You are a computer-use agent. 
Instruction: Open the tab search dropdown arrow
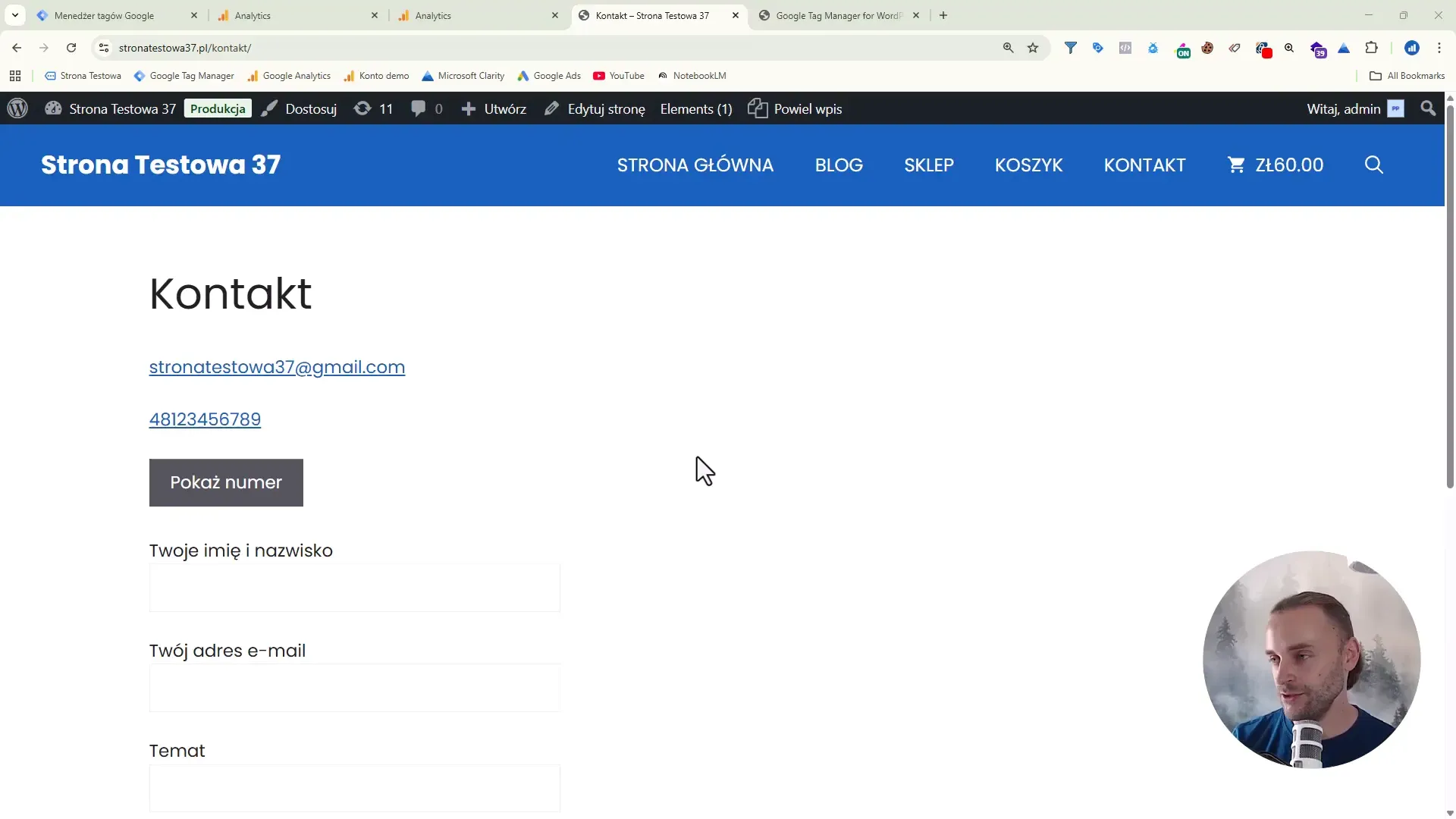15,15
